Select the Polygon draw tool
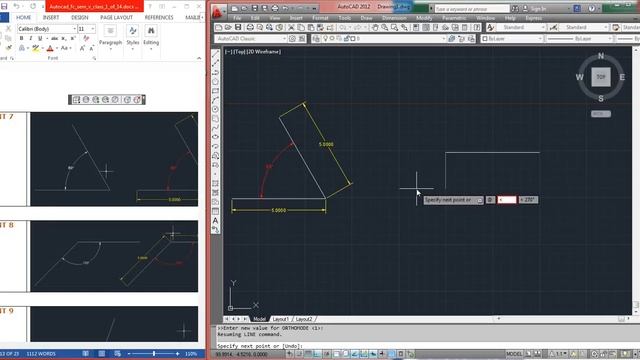The image size is (640, 360). (x=216, y=82)
